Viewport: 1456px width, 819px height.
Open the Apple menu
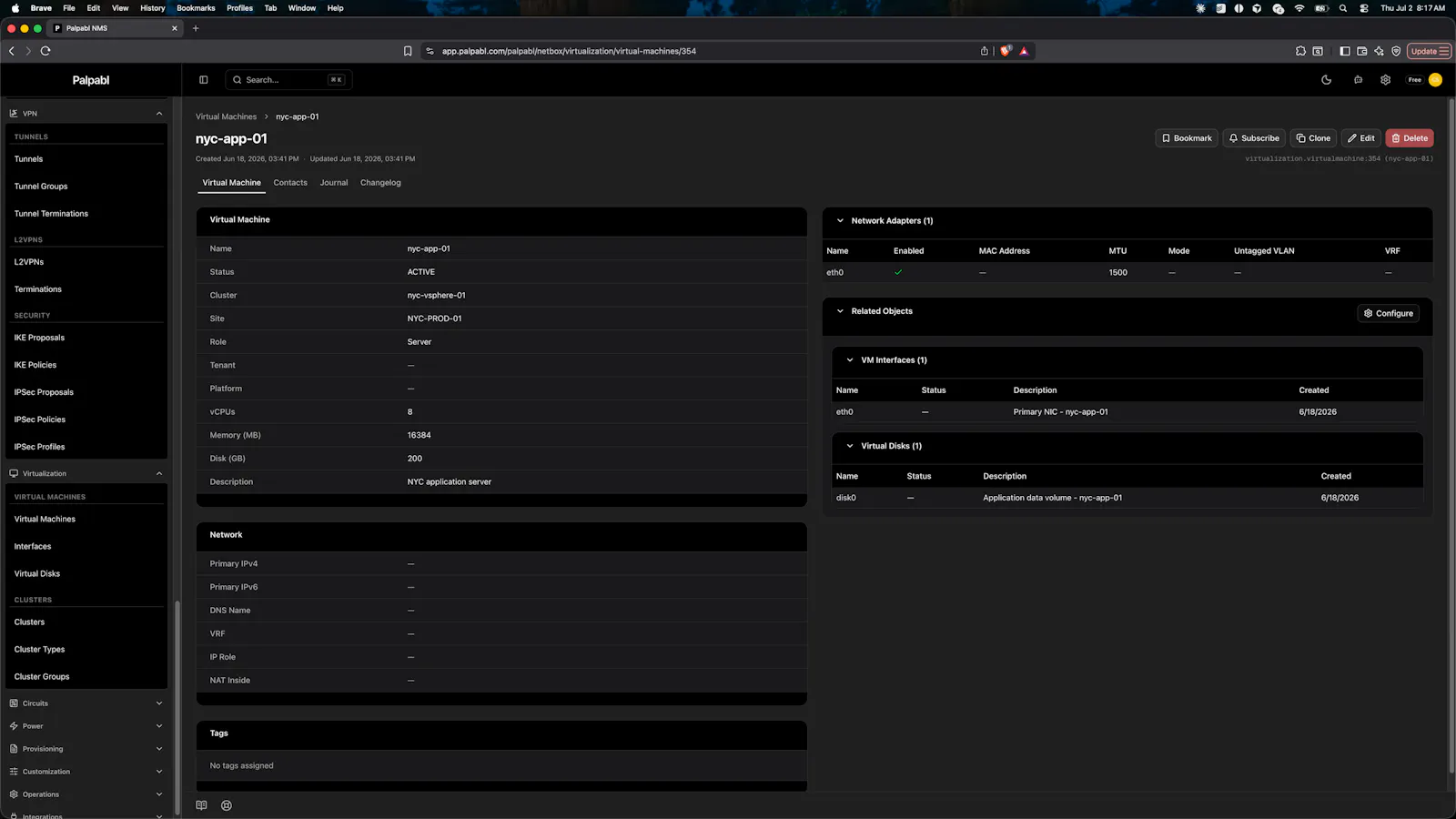(x=15, y=8)
